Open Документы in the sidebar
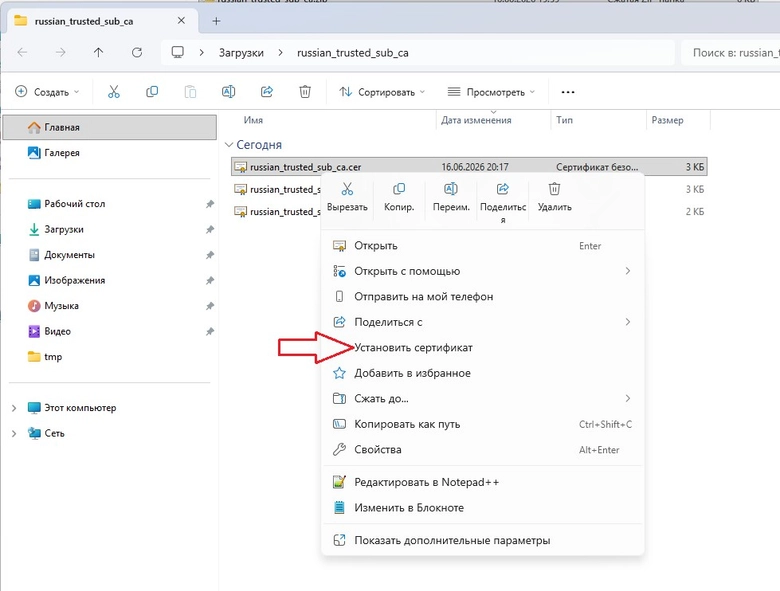Viewport: 780px width, 591px height. point(109,255)
